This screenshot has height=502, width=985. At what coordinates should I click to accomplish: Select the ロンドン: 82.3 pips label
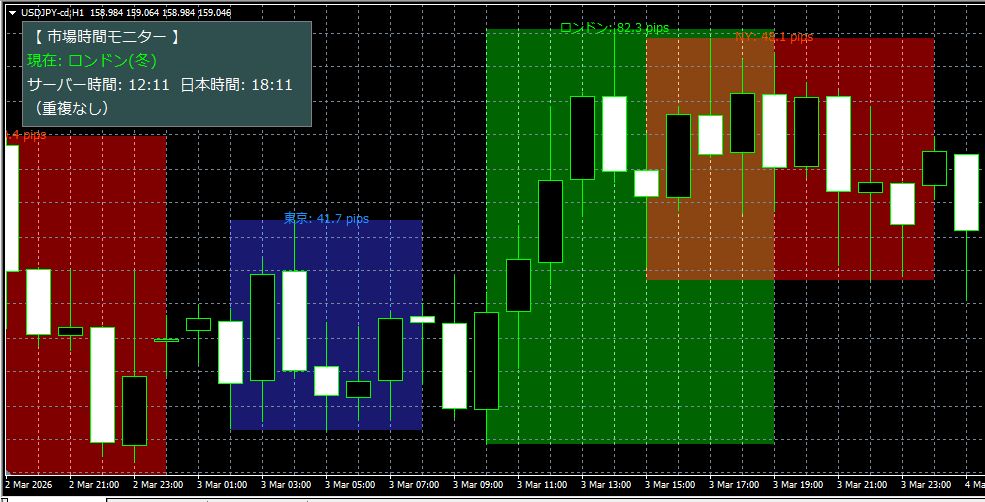(x=614, y=28)
